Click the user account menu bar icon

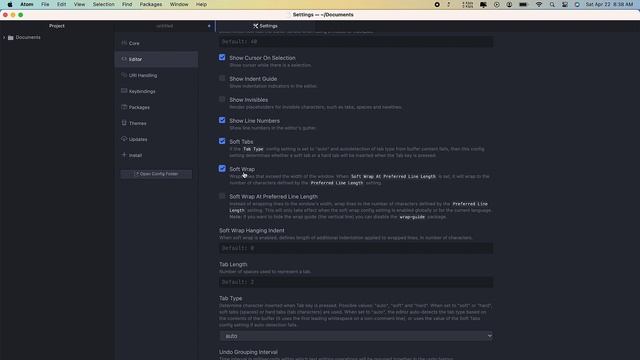[x=509, y=4]
